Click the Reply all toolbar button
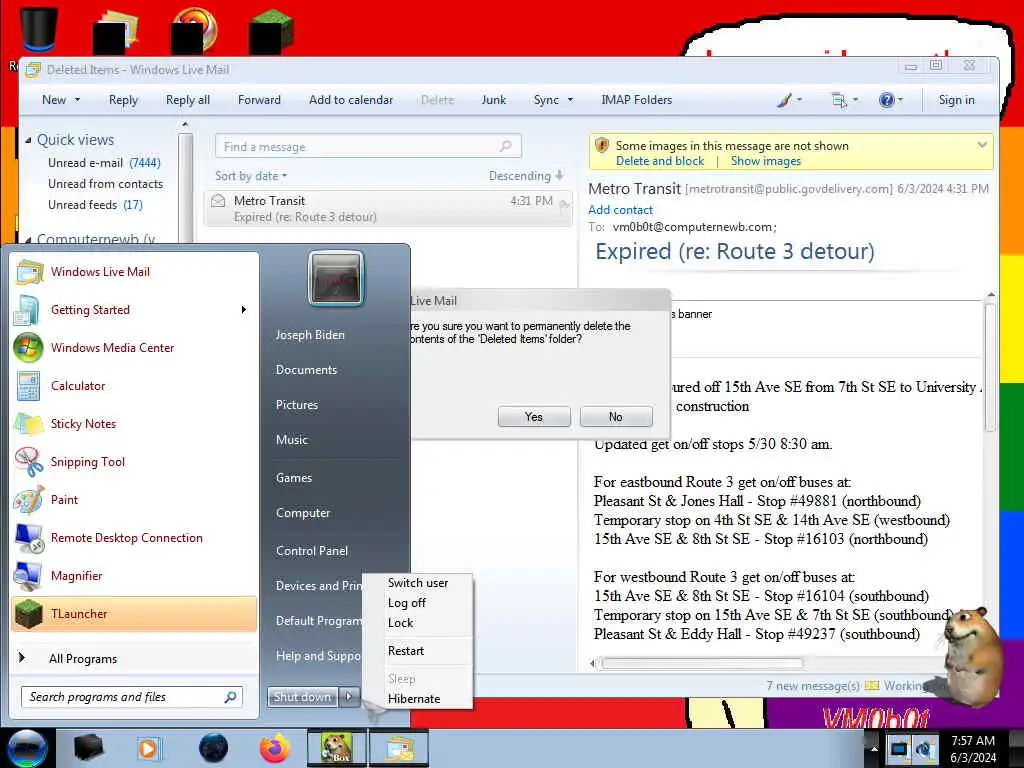This screenshot has height=768, width=1024. tap(187, 100)
